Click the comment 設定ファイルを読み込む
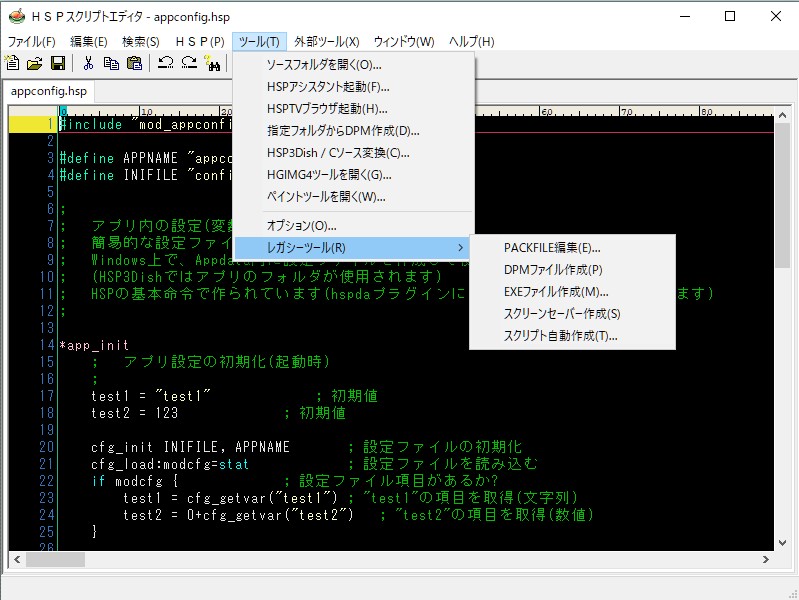This screenshot has height=600, width=799. 450,464
